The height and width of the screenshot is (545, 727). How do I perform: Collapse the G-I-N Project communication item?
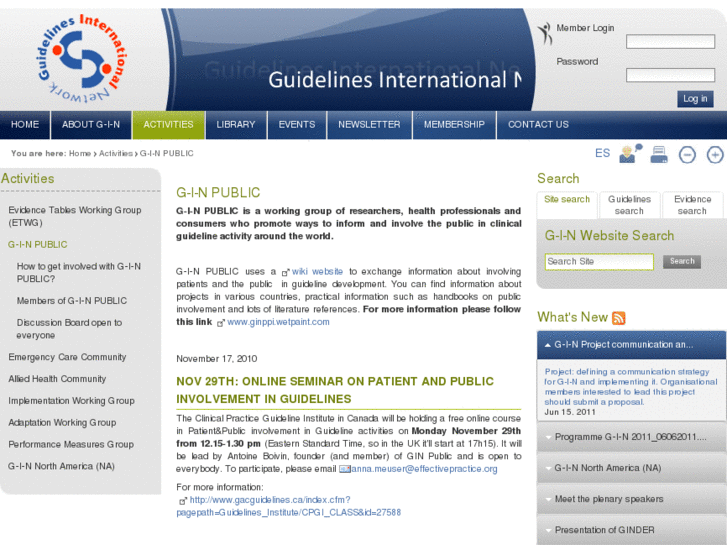pos(631,345)
